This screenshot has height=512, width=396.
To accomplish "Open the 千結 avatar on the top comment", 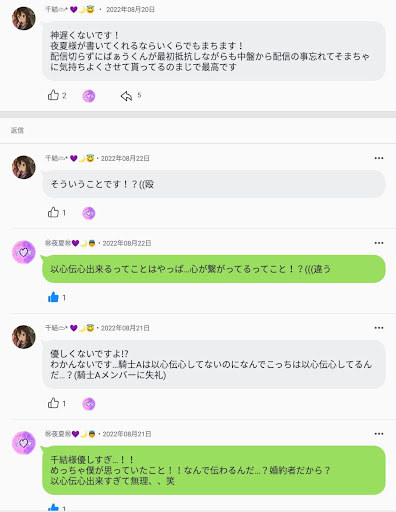I will [x=24, y=18].
